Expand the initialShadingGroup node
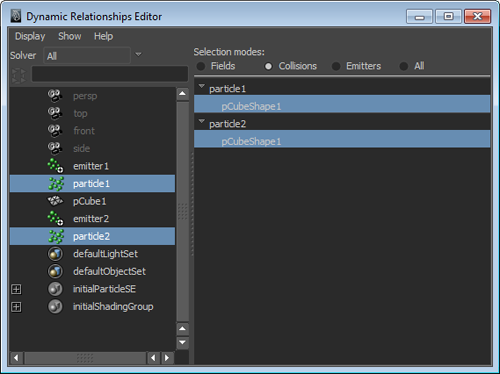500x374 pixels. [16, 307]
